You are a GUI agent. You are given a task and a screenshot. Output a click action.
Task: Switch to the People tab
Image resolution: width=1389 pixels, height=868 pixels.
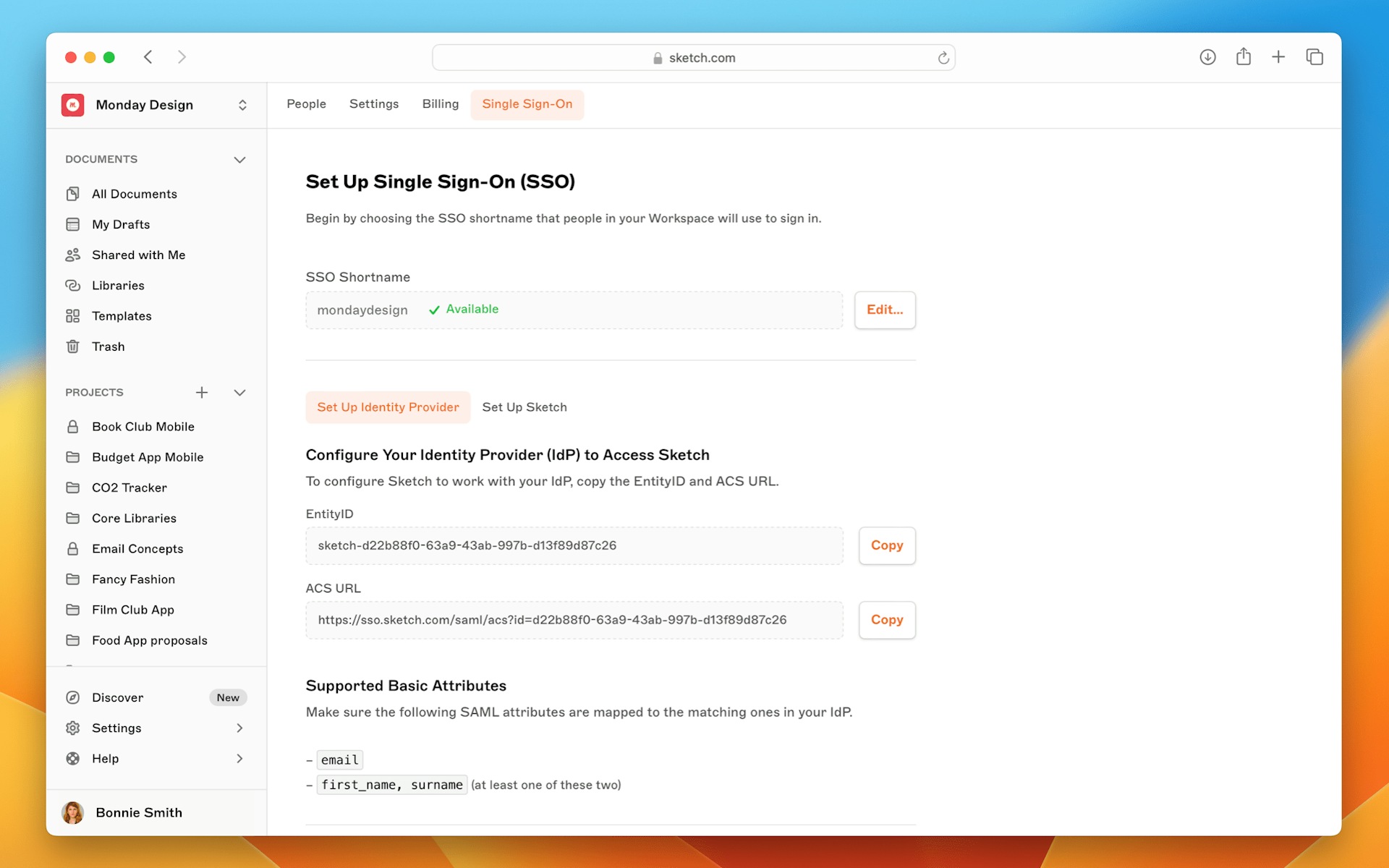306,104
